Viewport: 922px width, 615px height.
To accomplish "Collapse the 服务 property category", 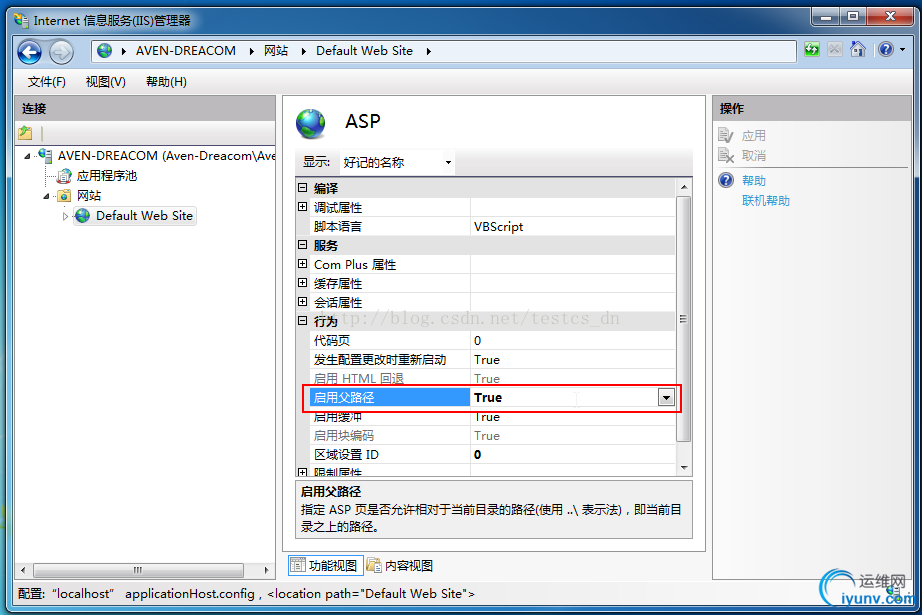I will [302, 245].
